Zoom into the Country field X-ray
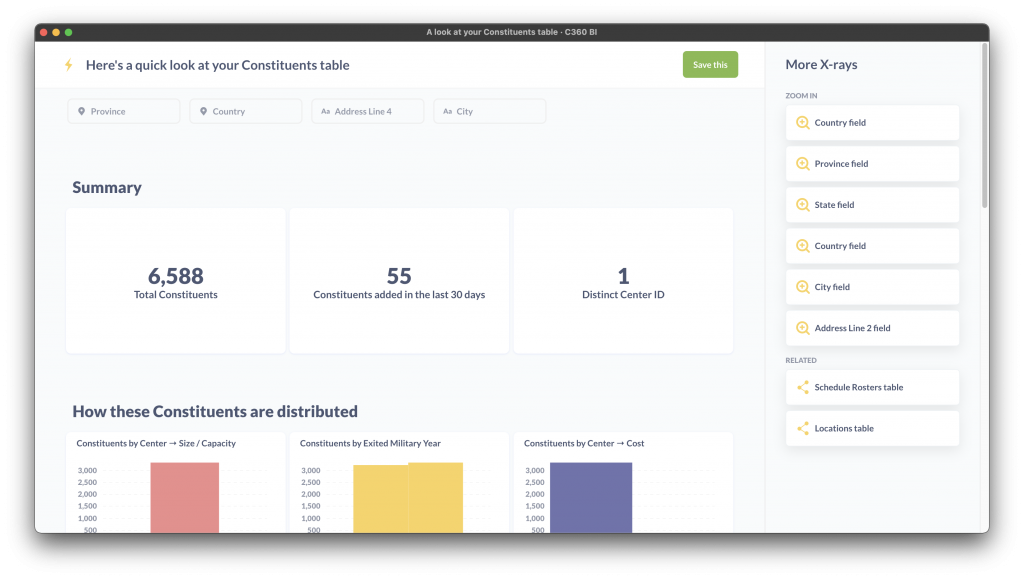The image size is (1024, 579). coord(872,122)
